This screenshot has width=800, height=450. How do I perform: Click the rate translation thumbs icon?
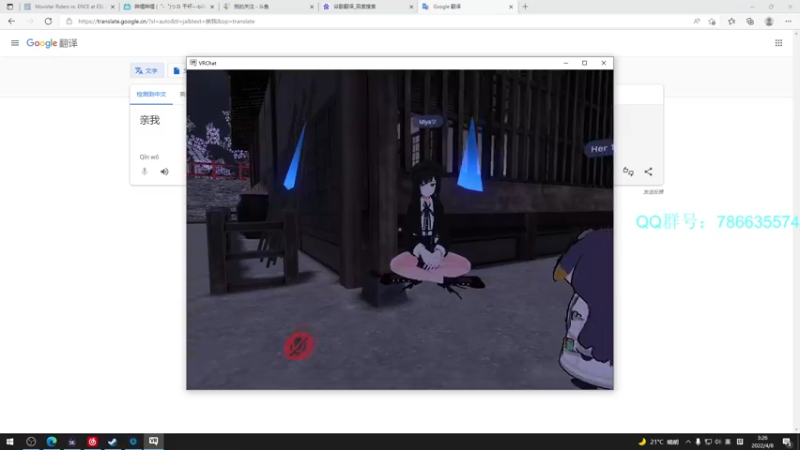point(628,172)
